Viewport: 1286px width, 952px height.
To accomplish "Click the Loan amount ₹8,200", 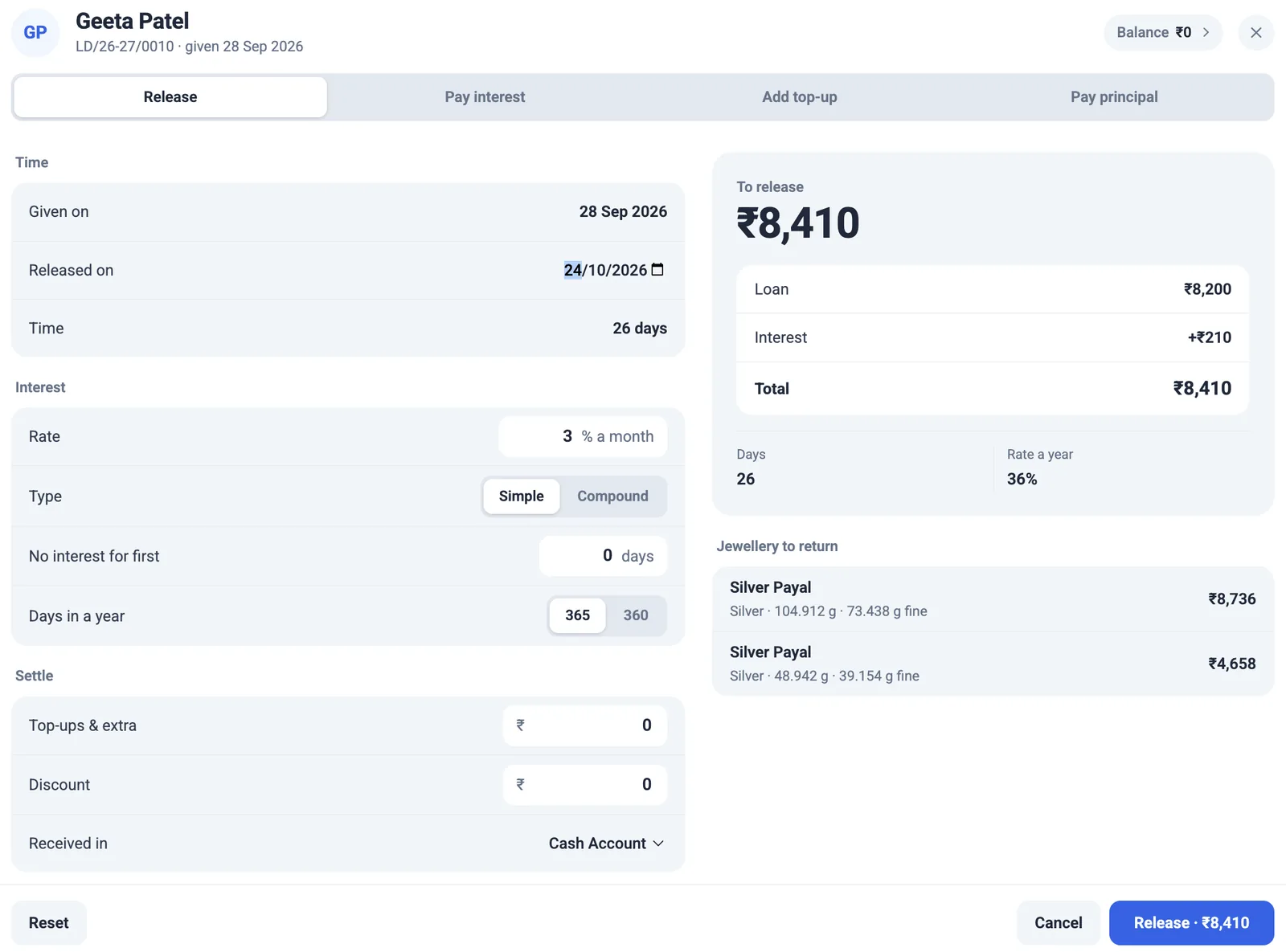I will point(1207,289).
